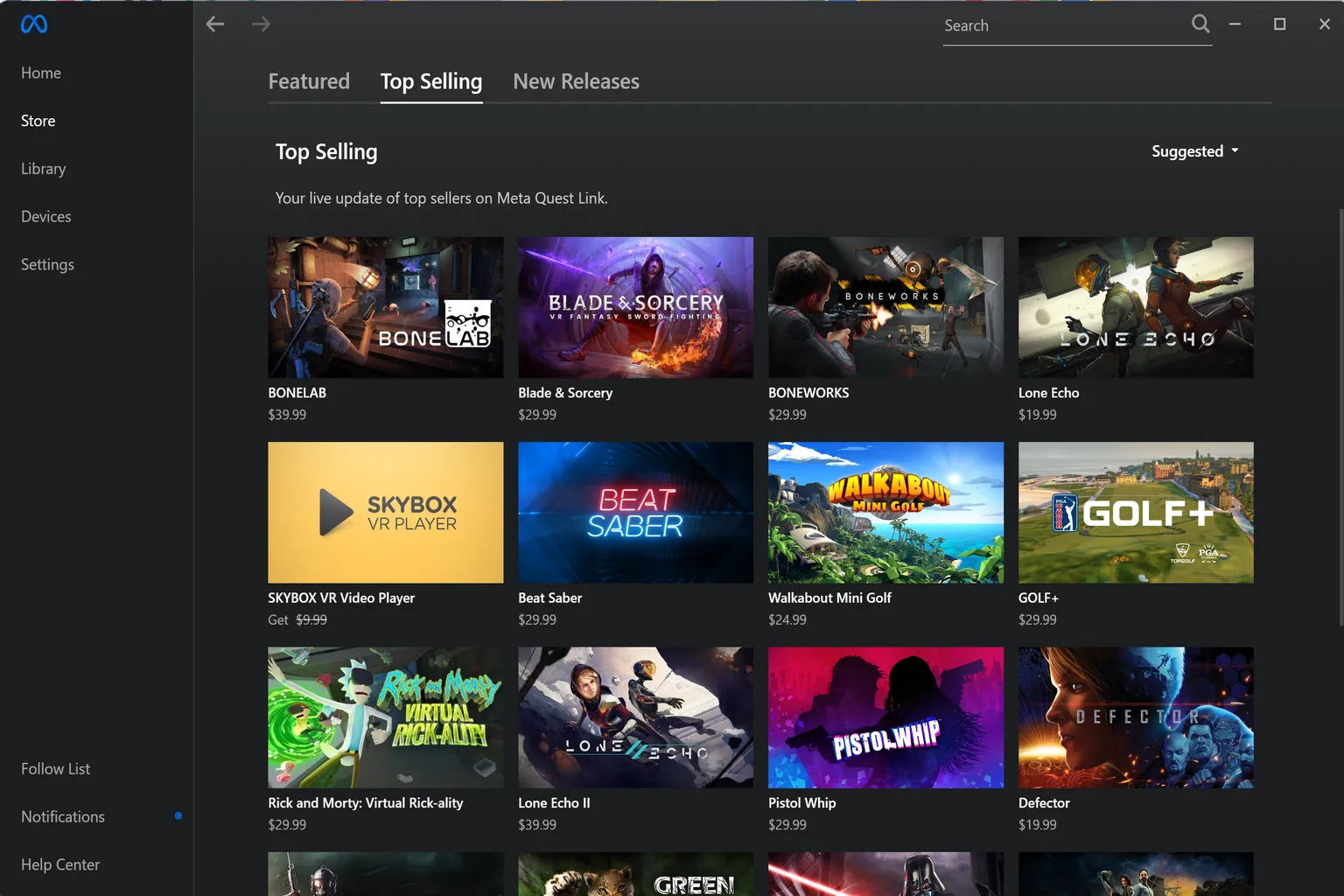Click the search magnifier icon
1344x896 pixels.
click(x=1200, y=24)
